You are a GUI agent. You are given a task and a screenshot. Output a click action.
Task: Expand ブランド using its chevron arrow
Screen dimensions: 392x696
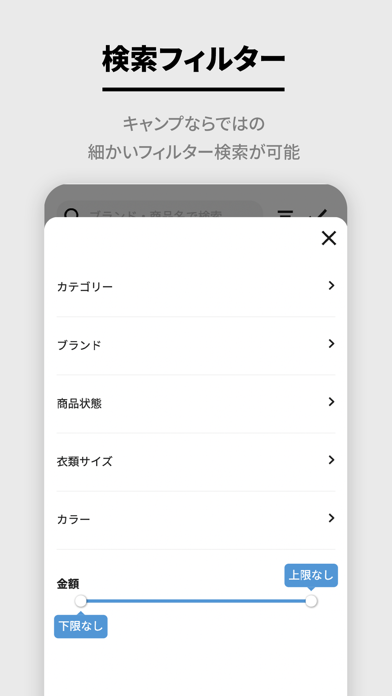(x=331, y=344)
